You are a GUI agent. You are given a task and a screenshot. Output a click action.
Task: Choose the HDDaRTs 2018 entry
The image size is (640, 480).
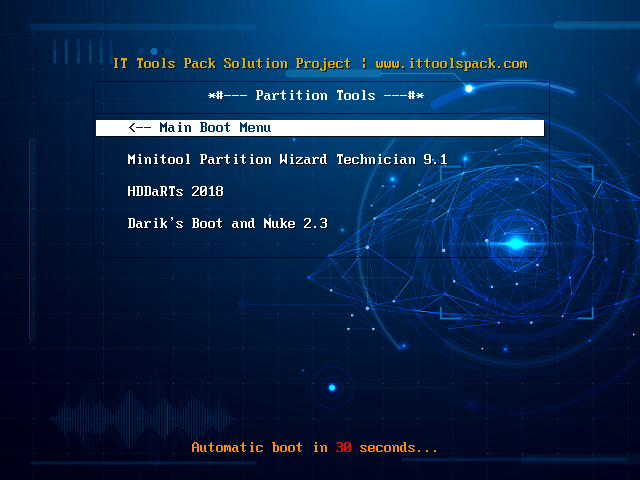[x=176, y=191]
